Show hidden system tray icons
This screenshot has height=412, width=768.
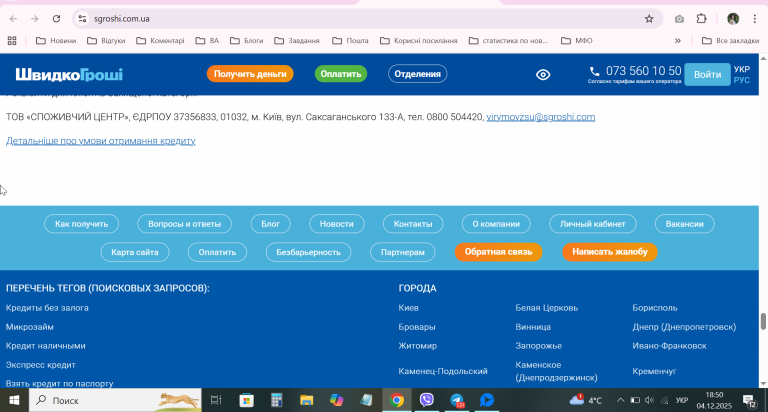click(x=621, y=400)
